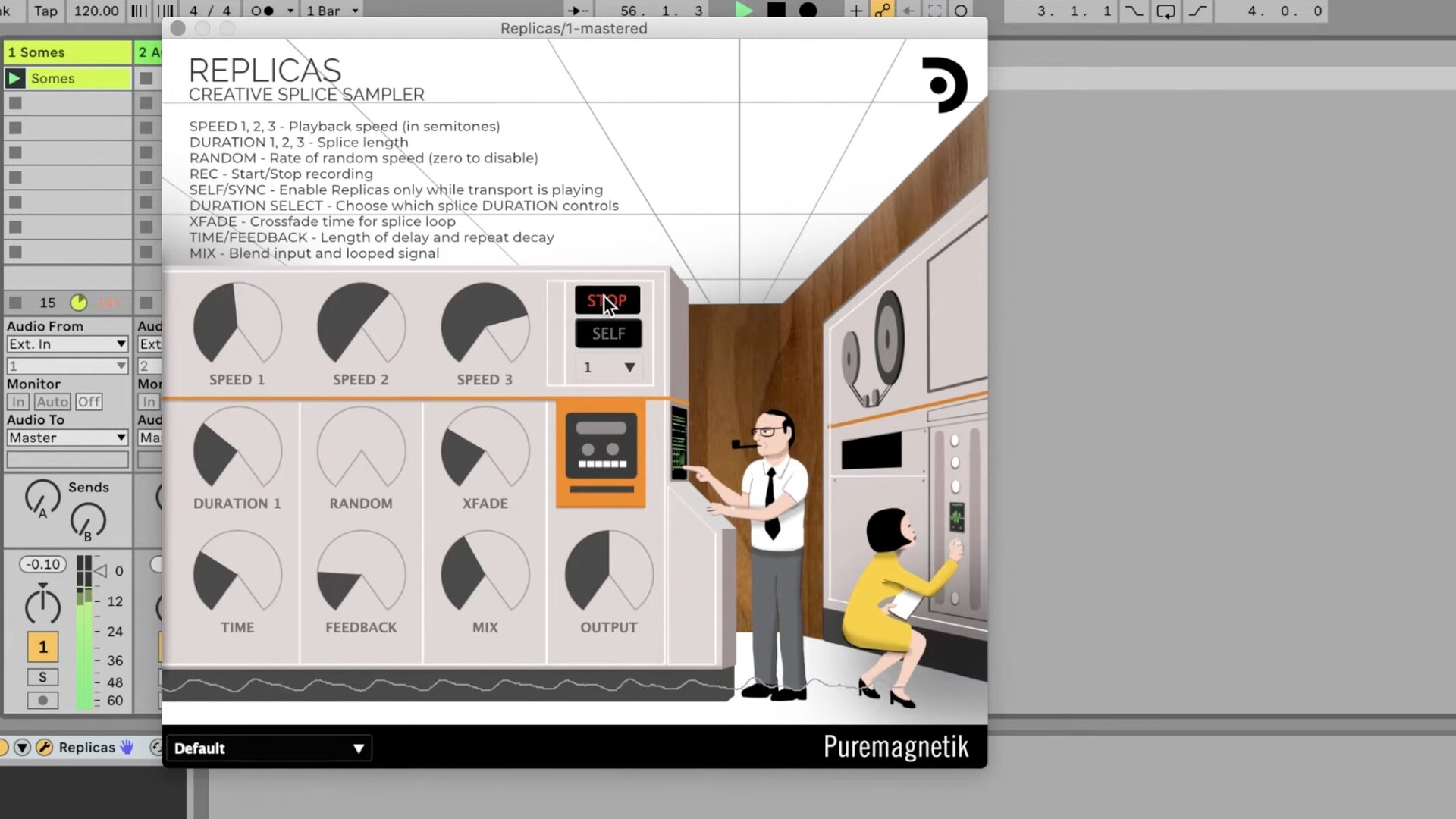Viewport: 1456px width, 819px height.
Task: Set monitor to Auto on track 1
Action: point(52,402)
